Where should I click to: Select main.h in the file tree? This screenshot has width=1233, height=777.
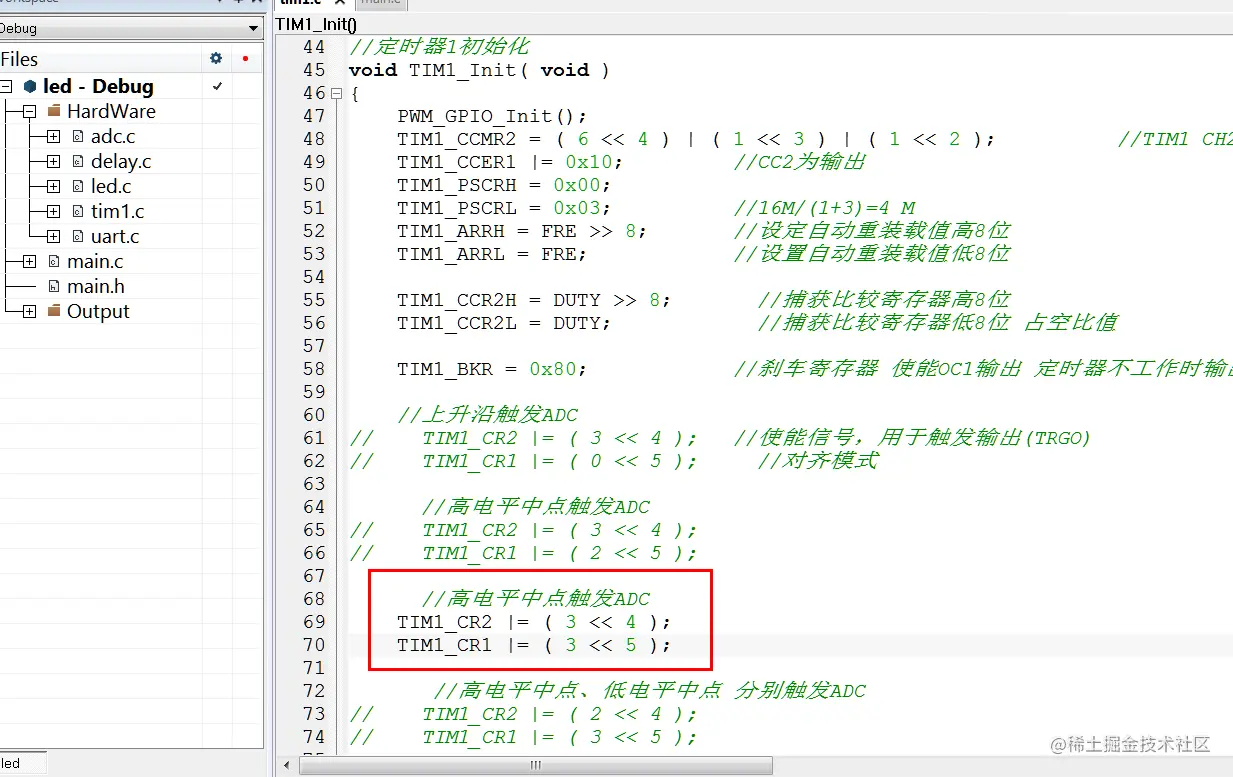pos(96,287)
